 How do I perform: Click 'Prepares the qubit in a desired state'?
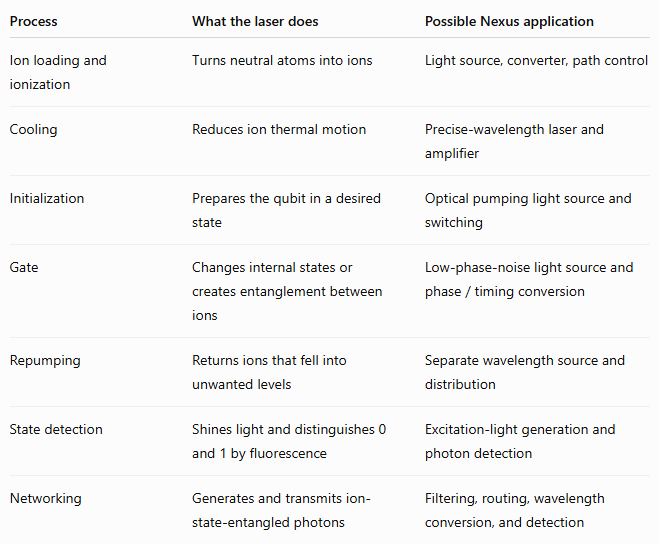[286, 210]
